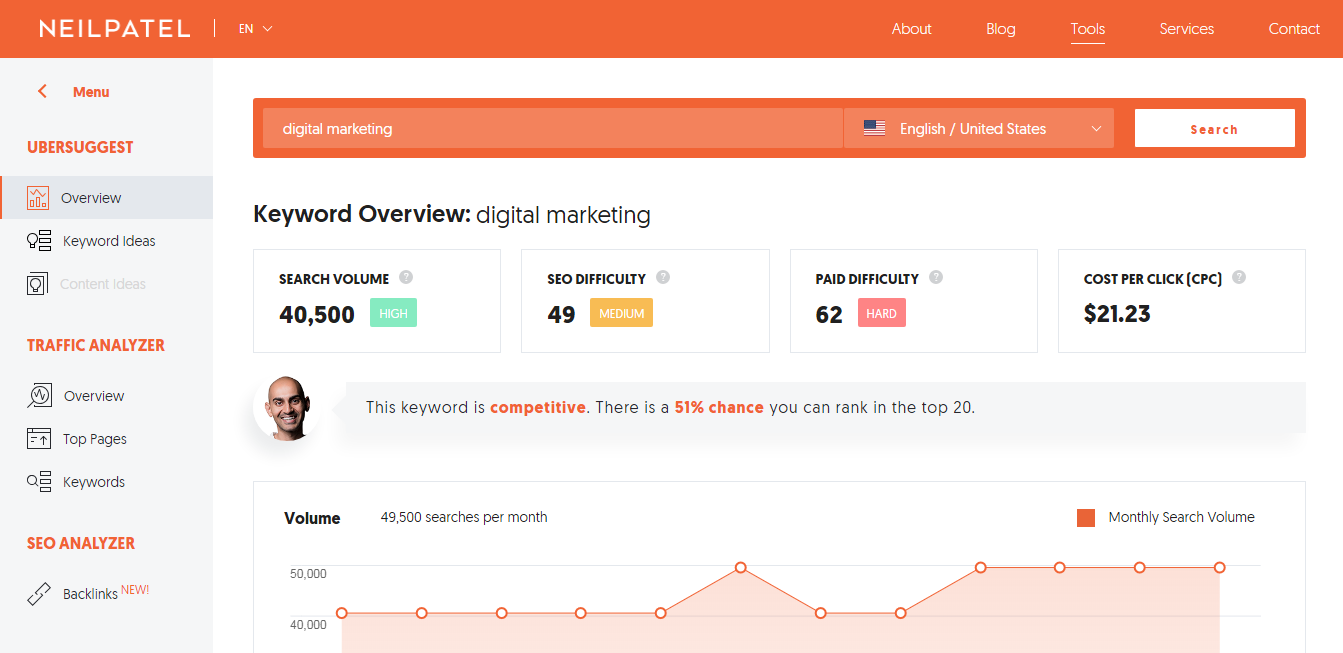The height and width of the screenshot is (653, 1343).
Task: Click the SEO Difficulty help icon
Action: [663, 278]
